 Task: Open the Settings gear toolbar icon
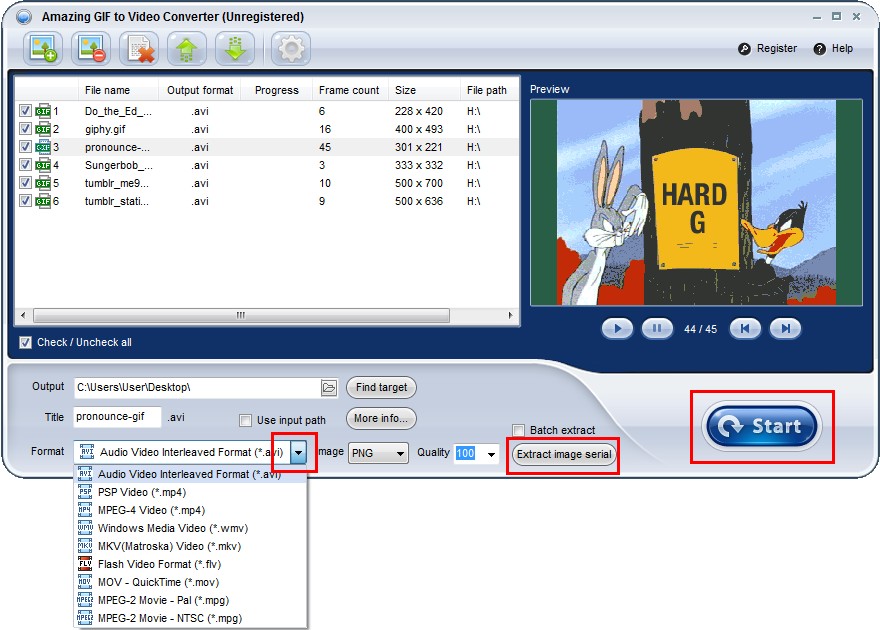pyautogui.click(x=291, y=48)
